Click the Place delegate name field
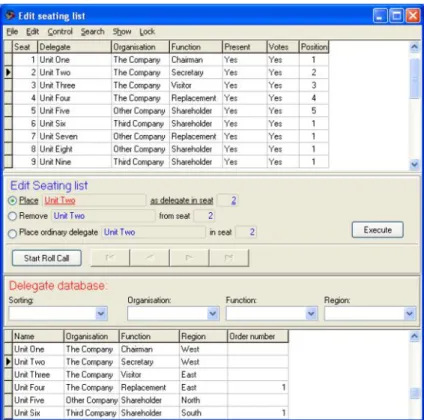 point(94,200)
